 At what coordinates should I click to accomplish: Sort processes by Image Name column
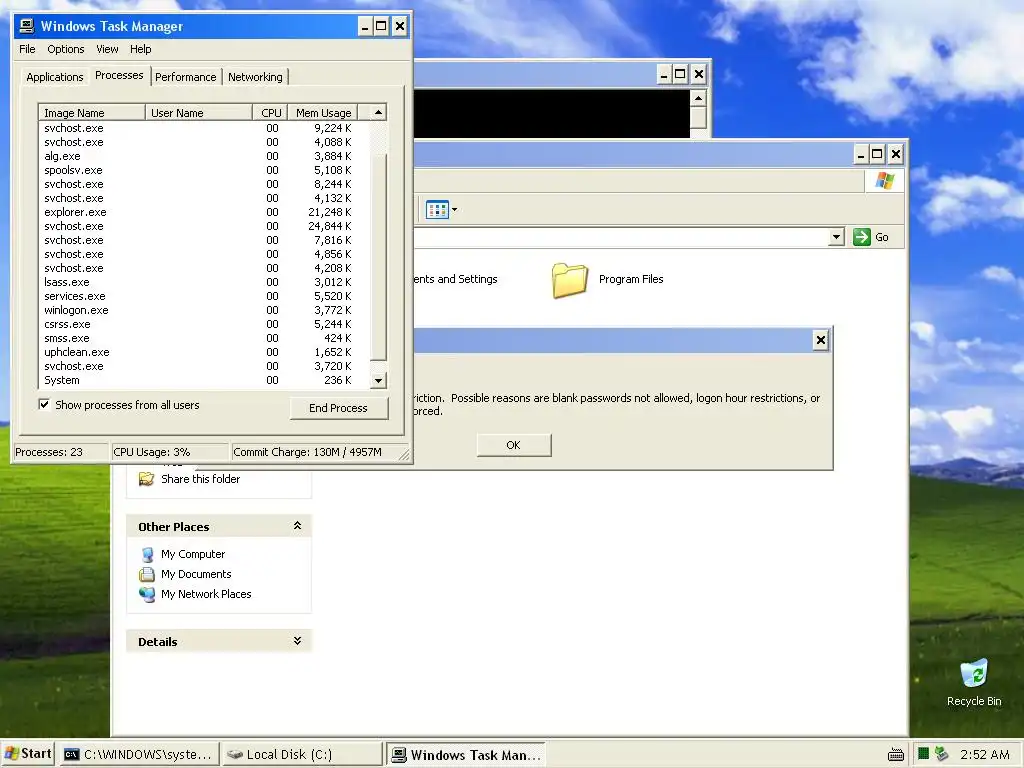click(92, 112)
